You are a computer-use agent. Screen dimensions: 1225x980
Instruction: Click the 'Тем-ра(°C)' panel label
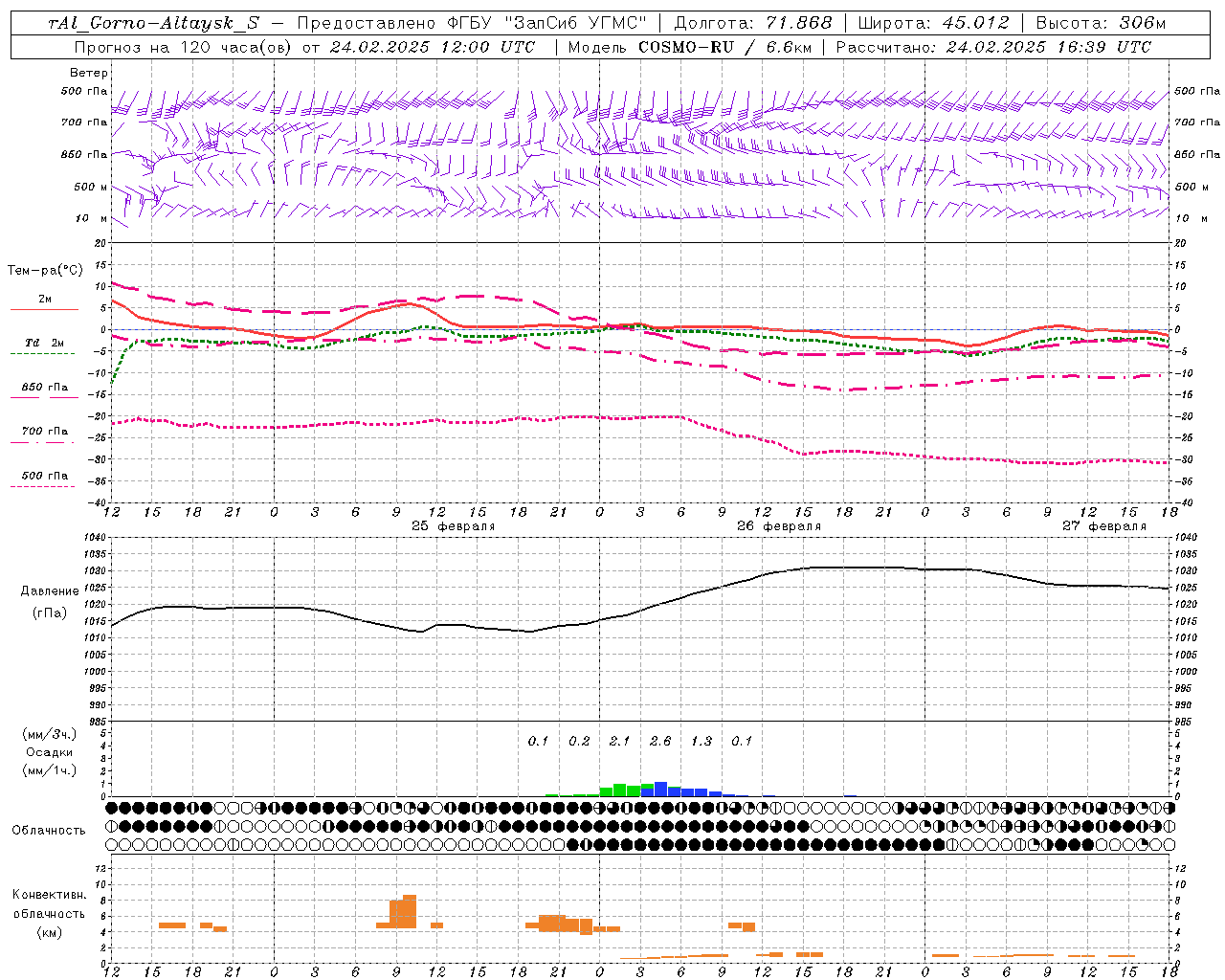pyautogui.click(x=46, y=271)
